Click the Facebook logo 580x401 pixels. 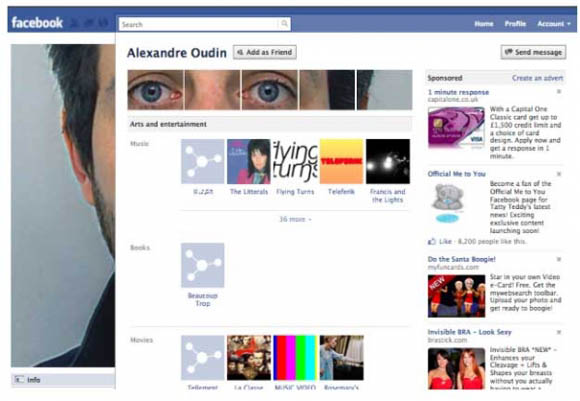(37, 23)
